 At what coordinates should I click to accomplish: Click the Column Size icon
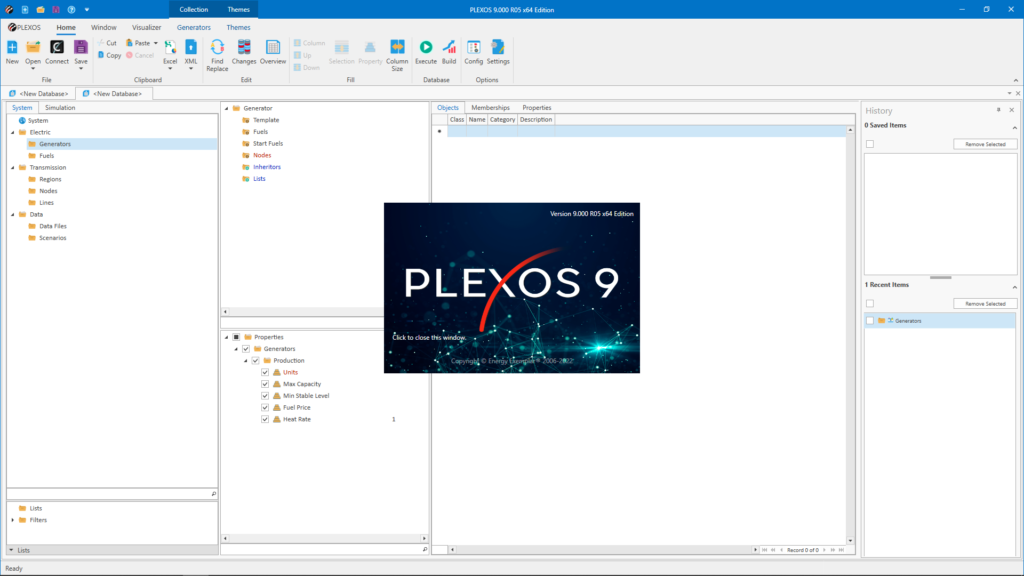397,47
